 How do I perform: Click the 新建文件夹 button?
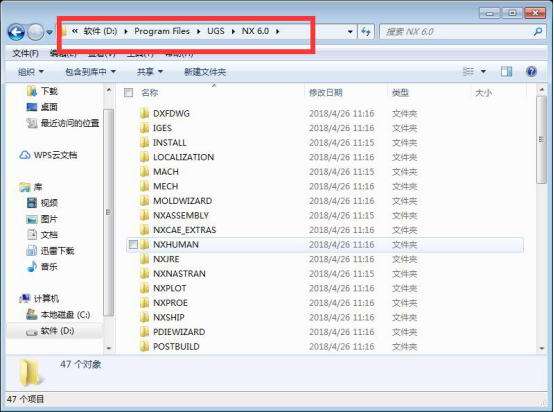(x=205, y=72)
